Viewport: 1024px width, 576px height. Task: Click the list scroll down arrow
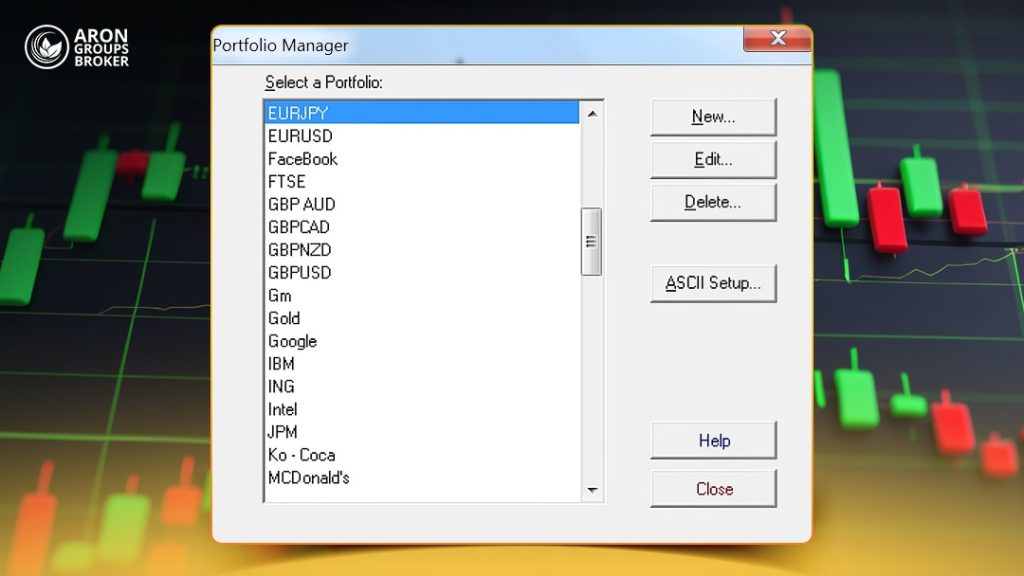[x=592, y=490]
